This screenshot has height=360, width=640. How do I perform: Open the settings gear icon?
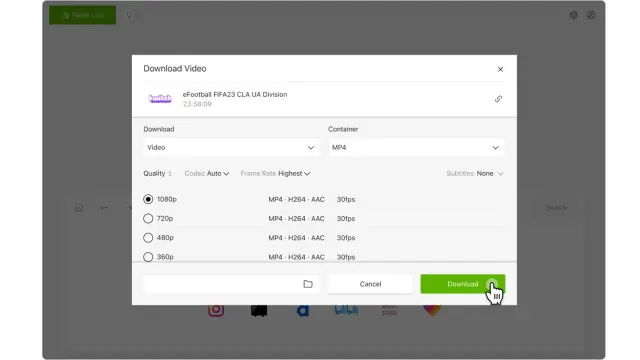573,15
